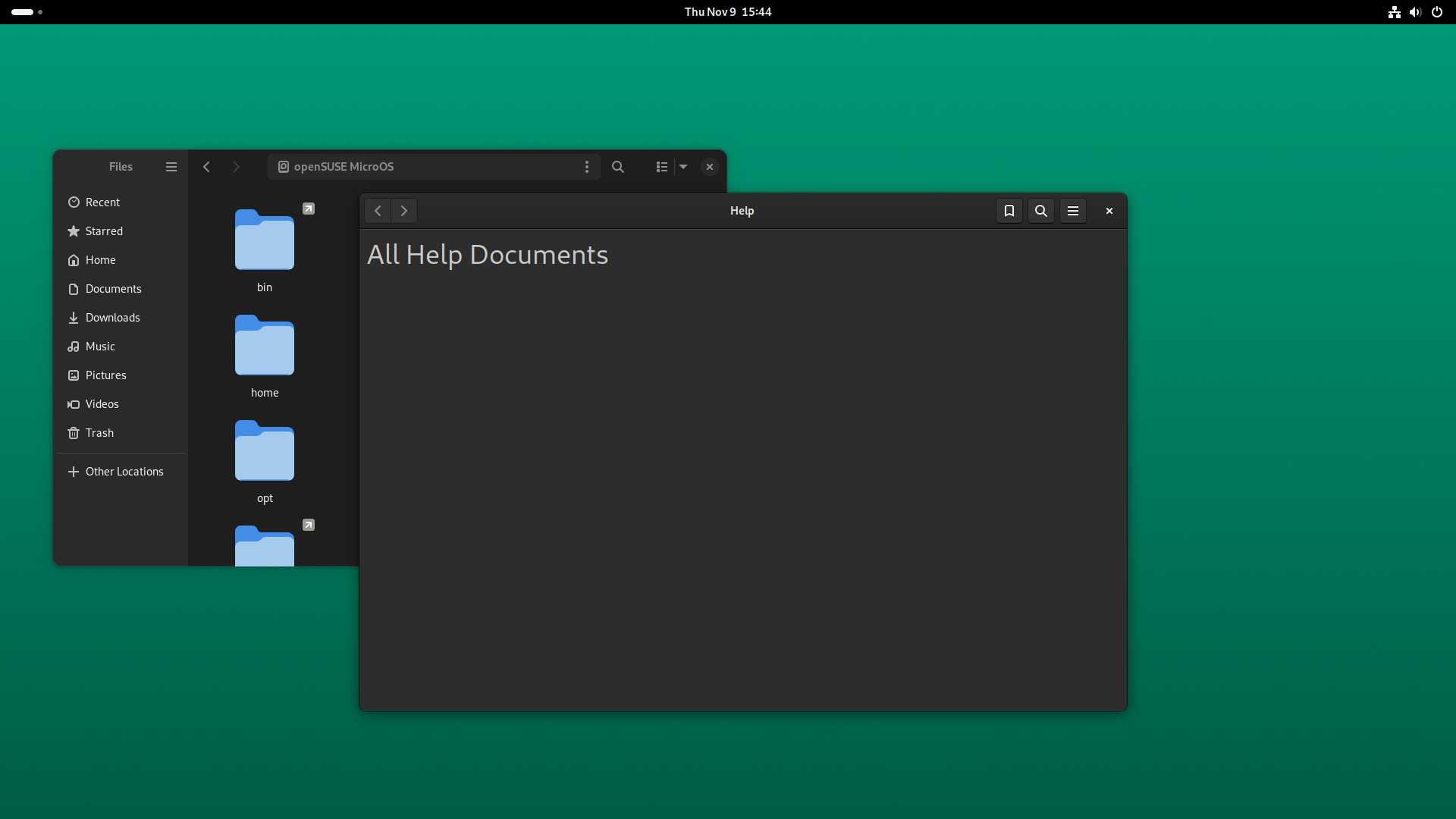Click the Help window title text

click(742, 211)
